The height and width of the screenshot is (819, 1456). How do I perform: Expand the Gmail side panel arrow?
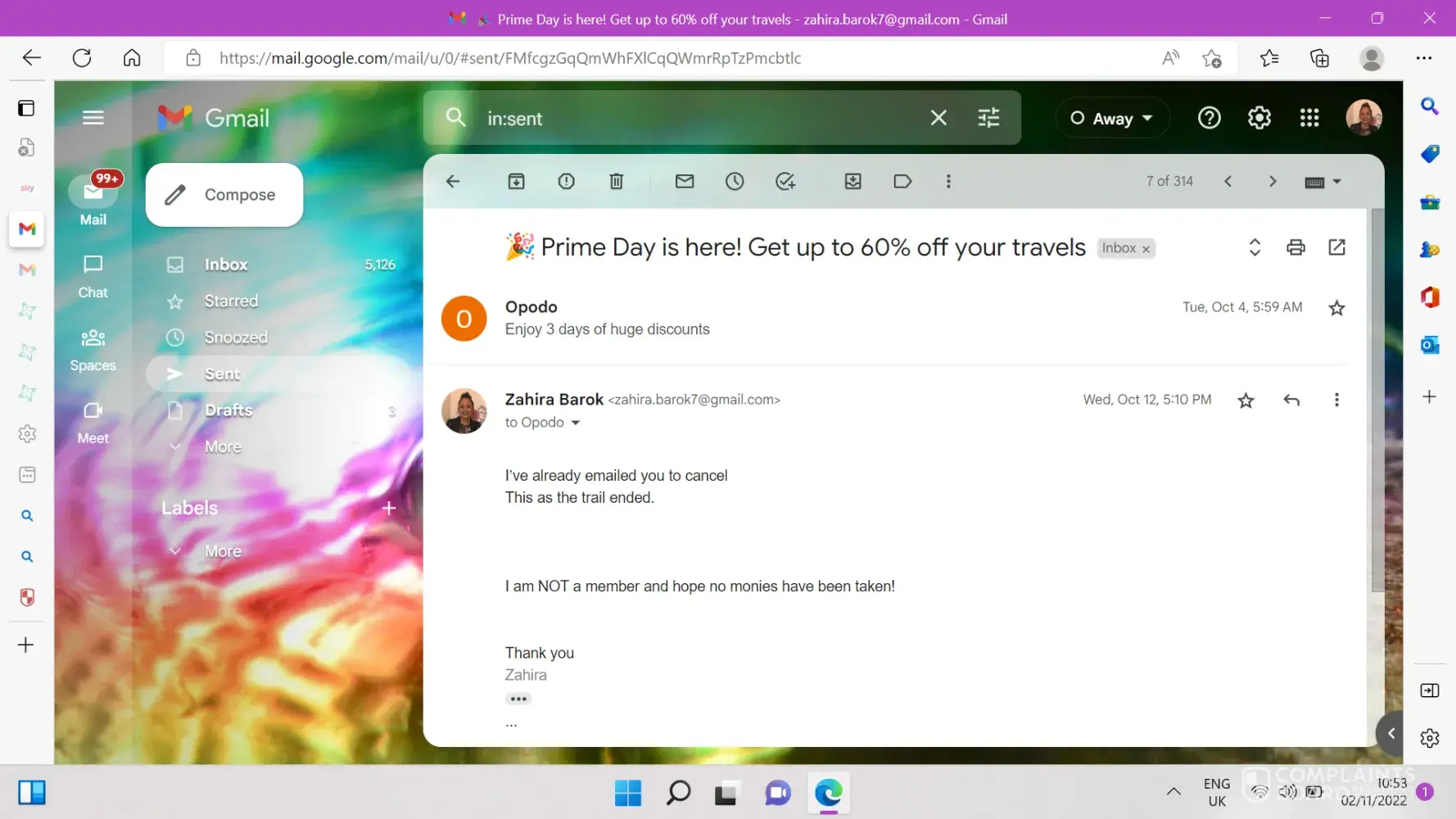pos(1391,733)
